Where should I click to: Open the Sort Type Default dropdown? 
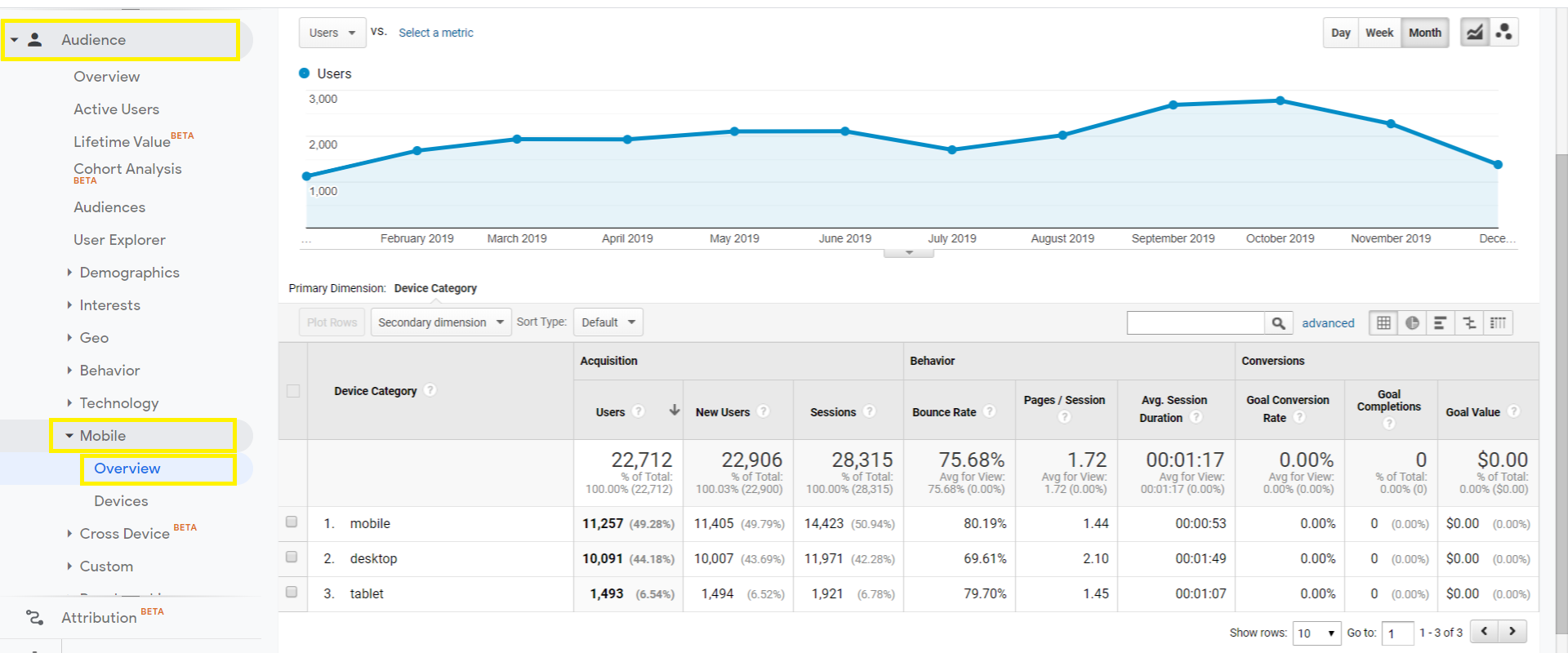pyautogui.click(x=608, y=322)
